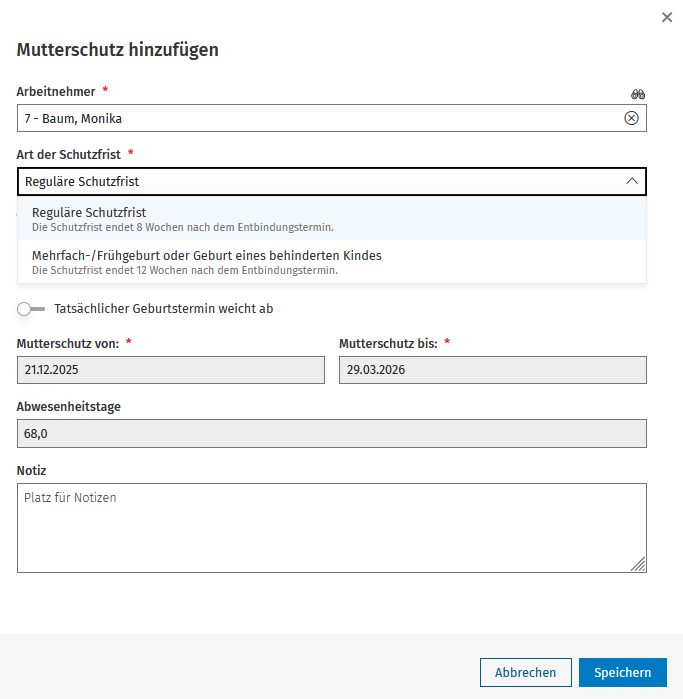Close the Mutterschutz hinzufügen dialog
Image resolution: width=683 pixels, height=699 pixels.
coord(667,17)
